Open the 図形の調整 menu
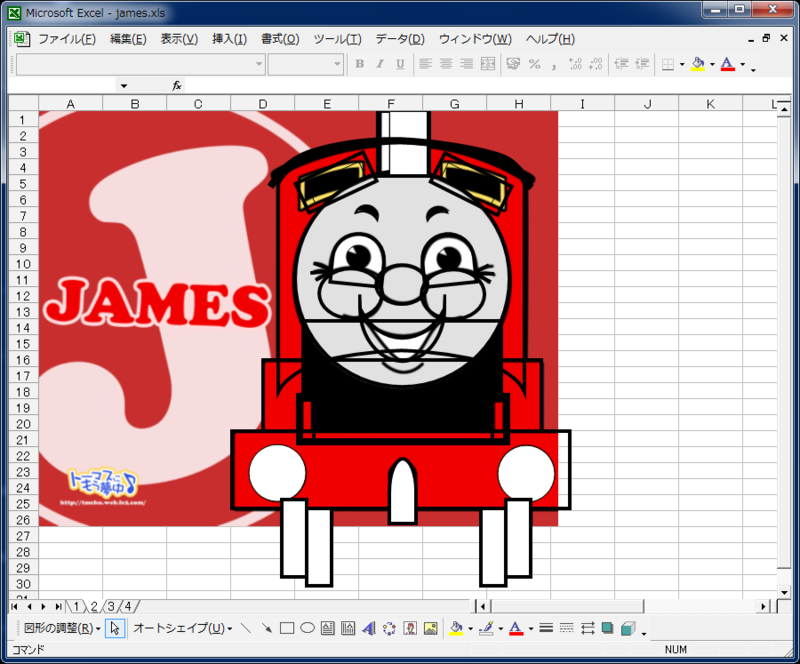Screen dimensions: 800x664 click(62, 628)
